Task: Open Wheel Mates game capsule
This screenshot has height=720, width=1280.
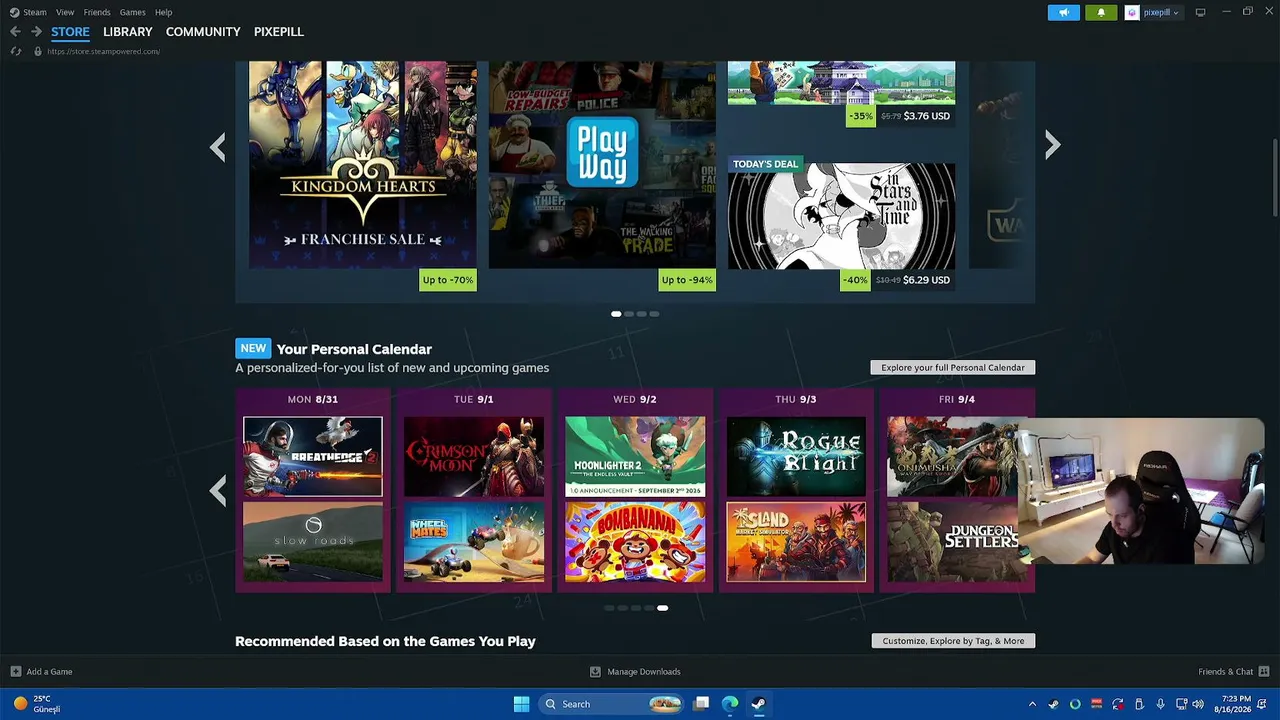Action: tap(474, 542)
